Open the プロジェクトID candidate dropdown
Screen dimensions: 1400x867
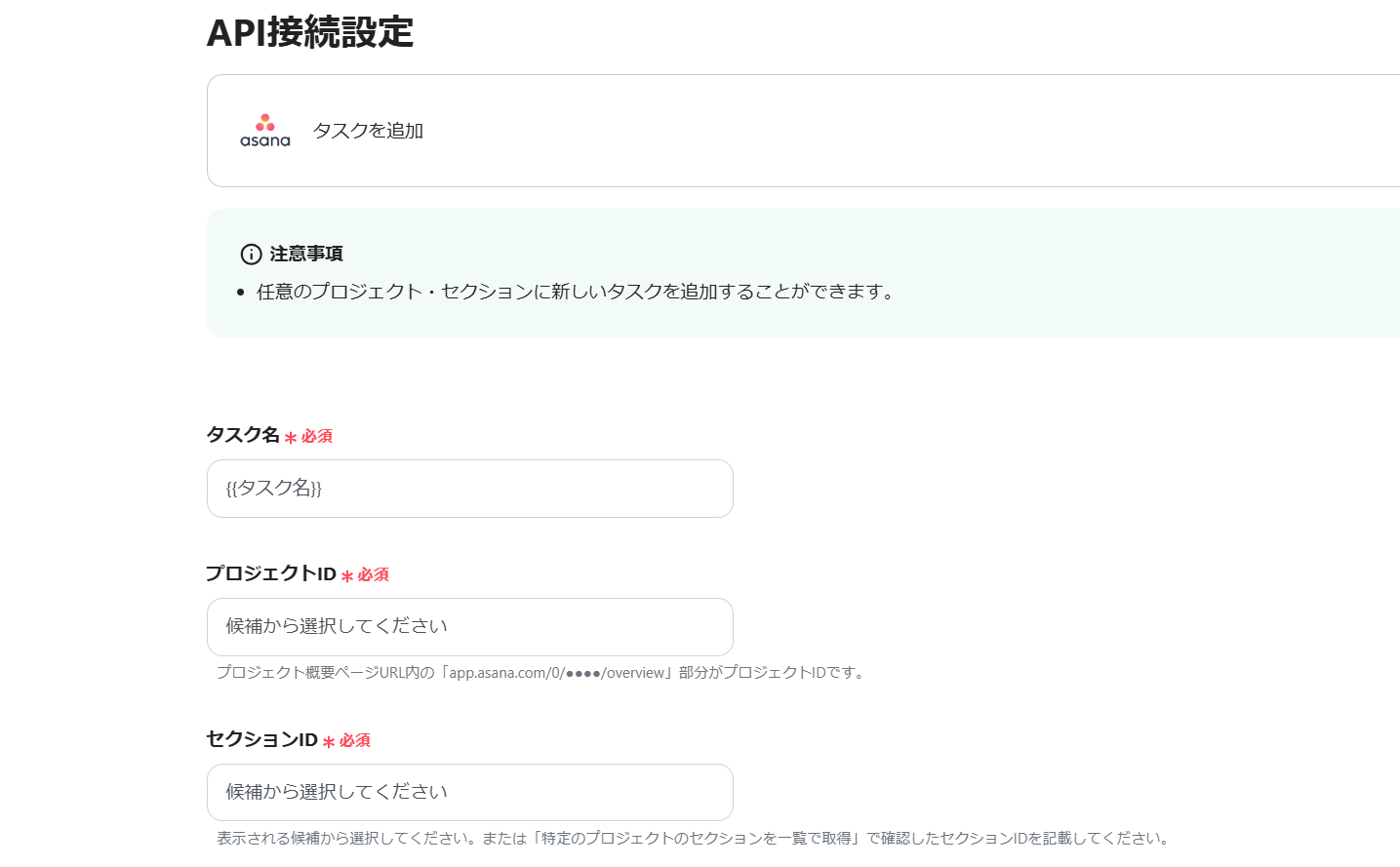(469, 627)
